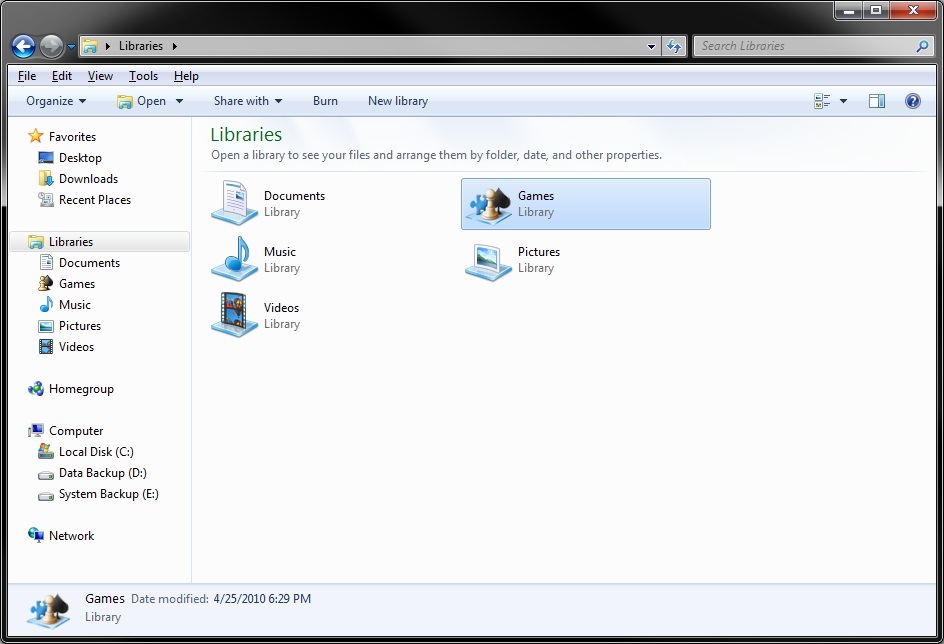944x644 pixels.
Task: Select the Pictures library icon
Action: [x=488, y=262]
